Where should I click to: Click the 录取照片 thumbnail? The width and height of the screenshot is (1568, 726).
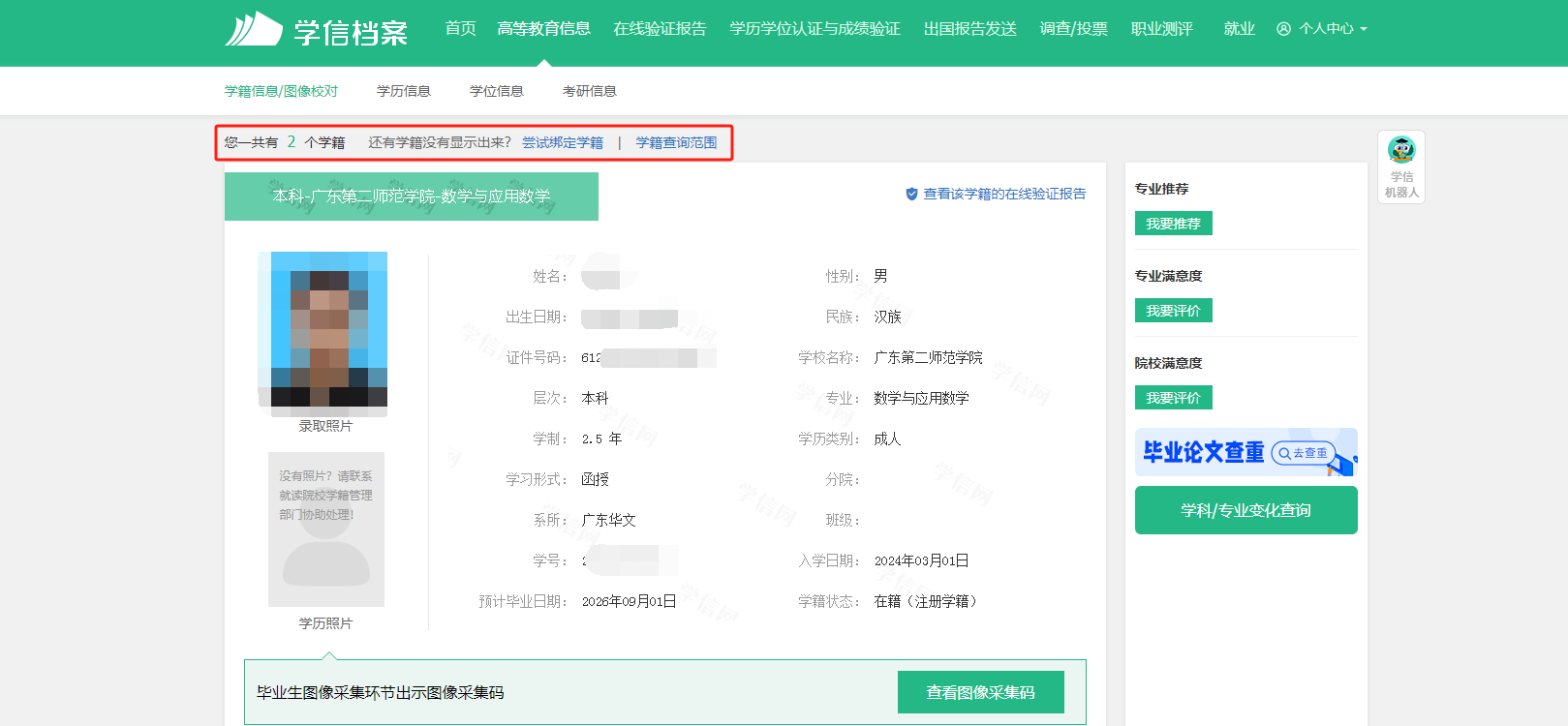[x=323, y=334]
